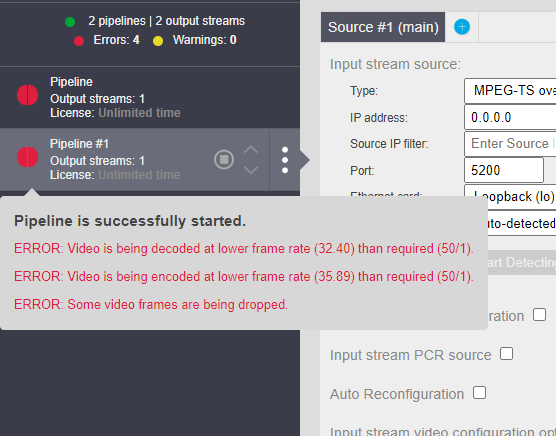
Task: Select the first Pipeline entry in the list
Action: 150,97
